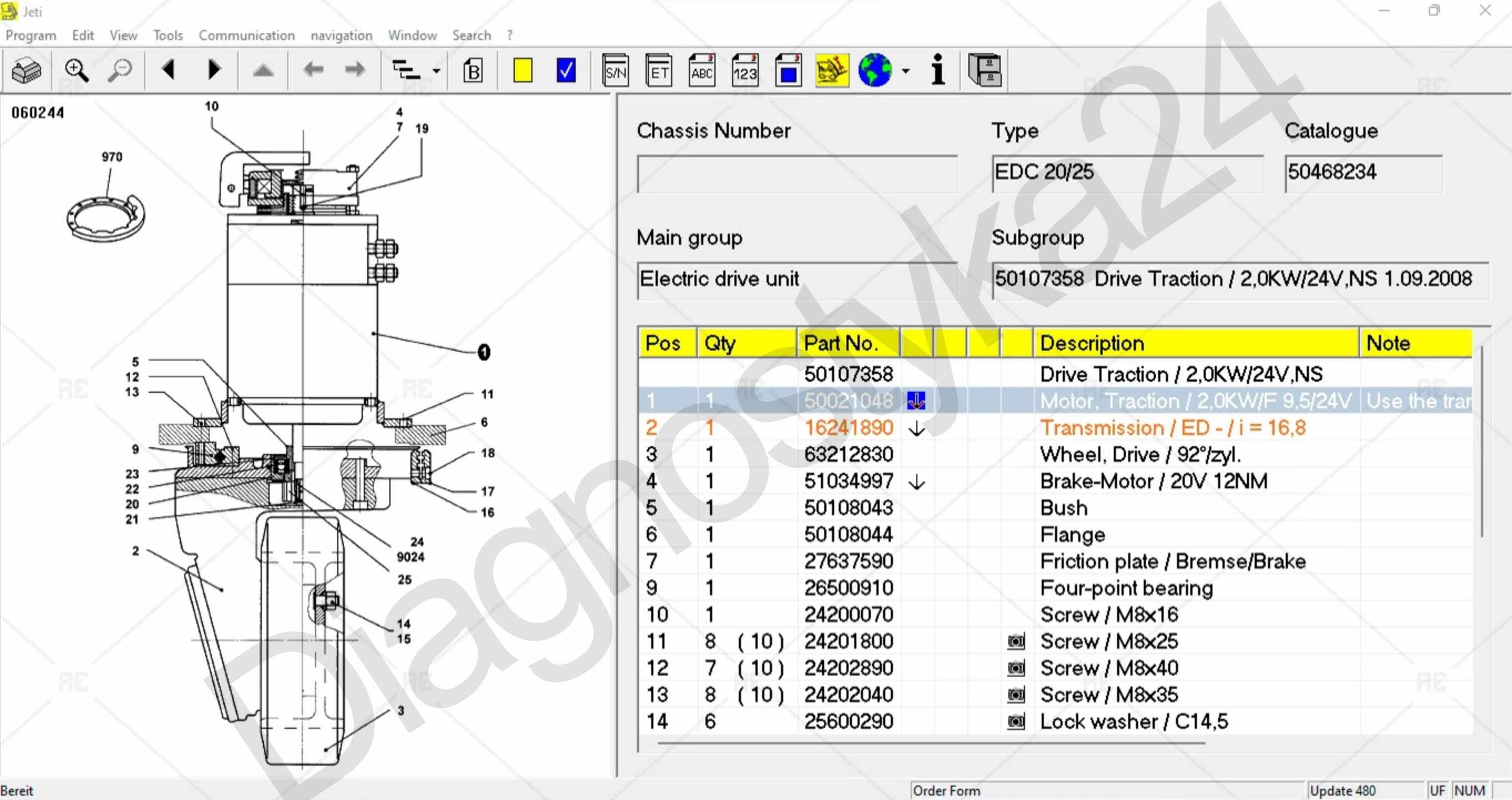Open the Communication menu
This screenshot has height=800, width=1512.
(247, 34)
